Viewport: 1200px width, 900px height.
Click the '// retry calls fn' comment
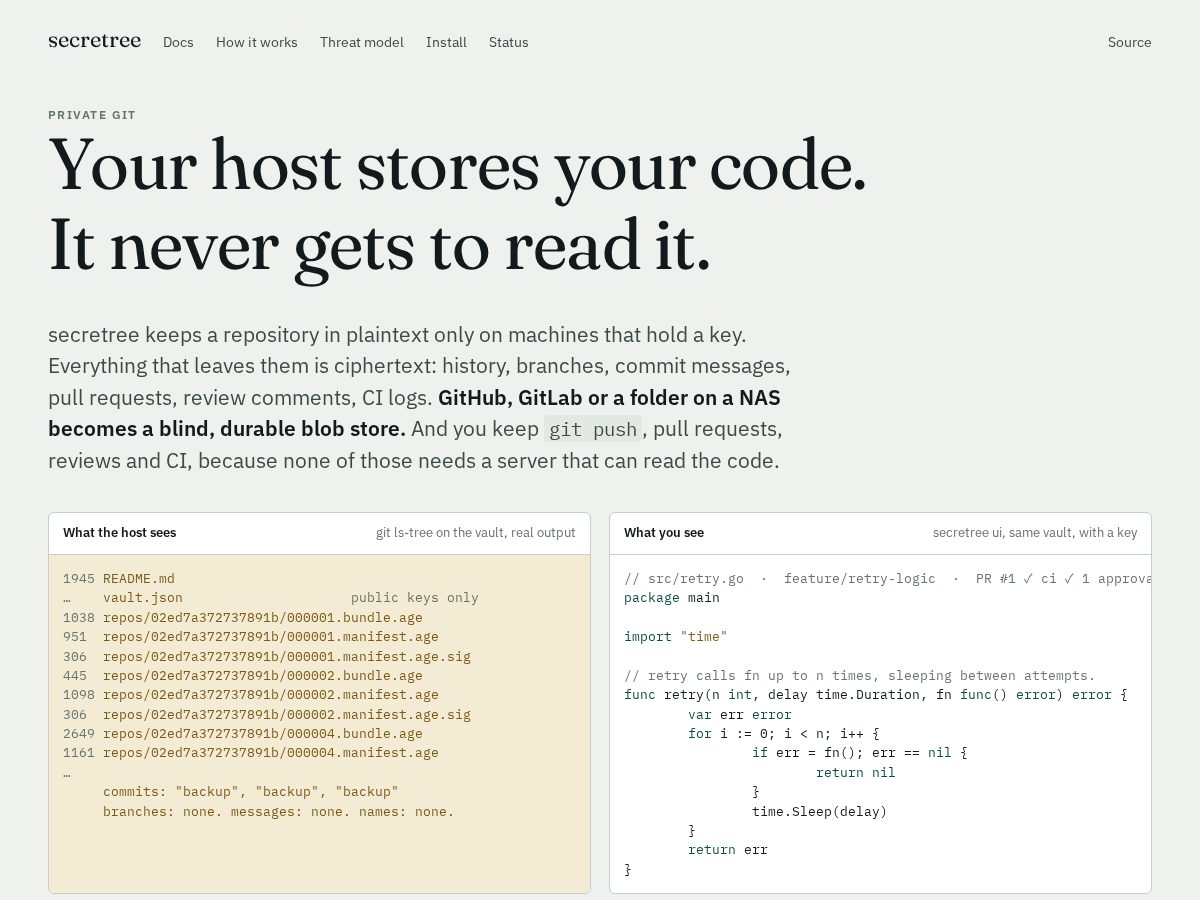(860, 675)
